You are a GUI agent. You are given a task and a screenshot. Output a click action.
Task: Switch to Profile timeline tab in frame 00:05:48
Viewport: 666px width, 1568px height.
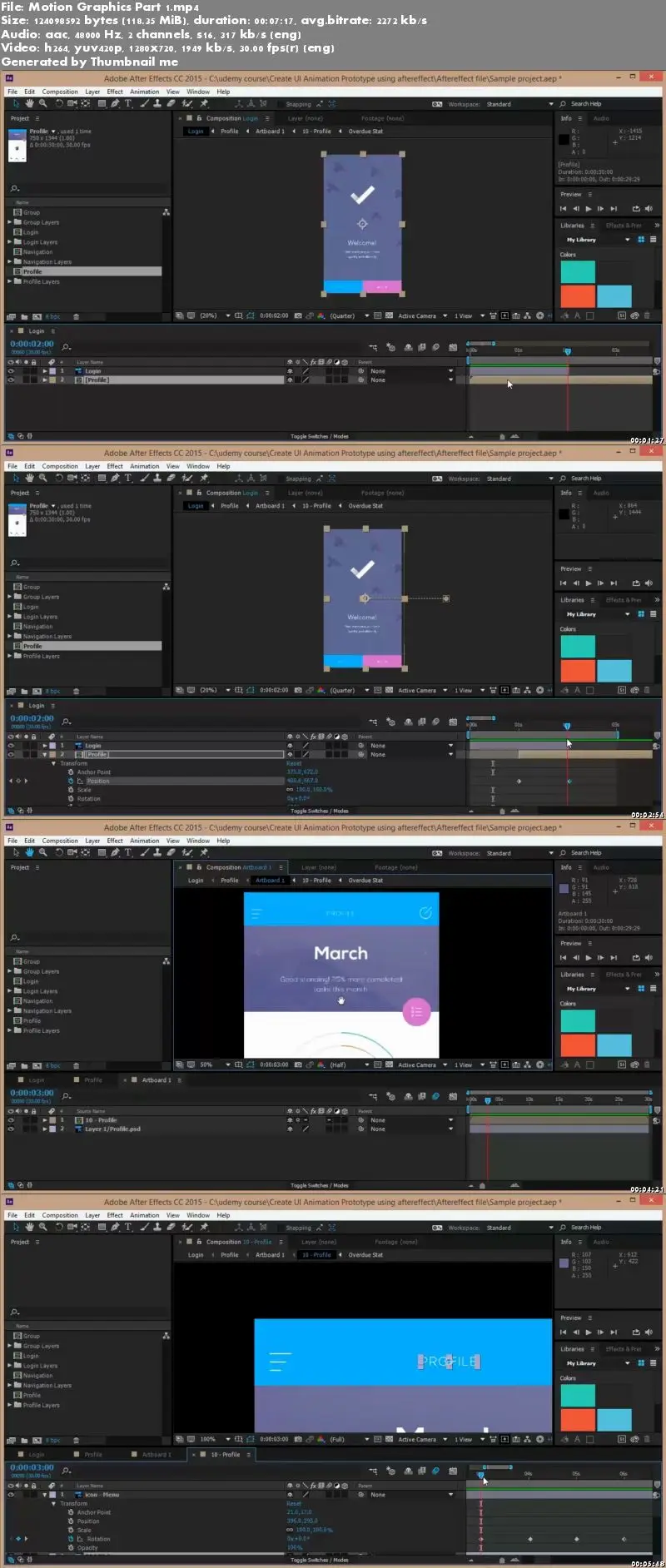(93, 1455)
